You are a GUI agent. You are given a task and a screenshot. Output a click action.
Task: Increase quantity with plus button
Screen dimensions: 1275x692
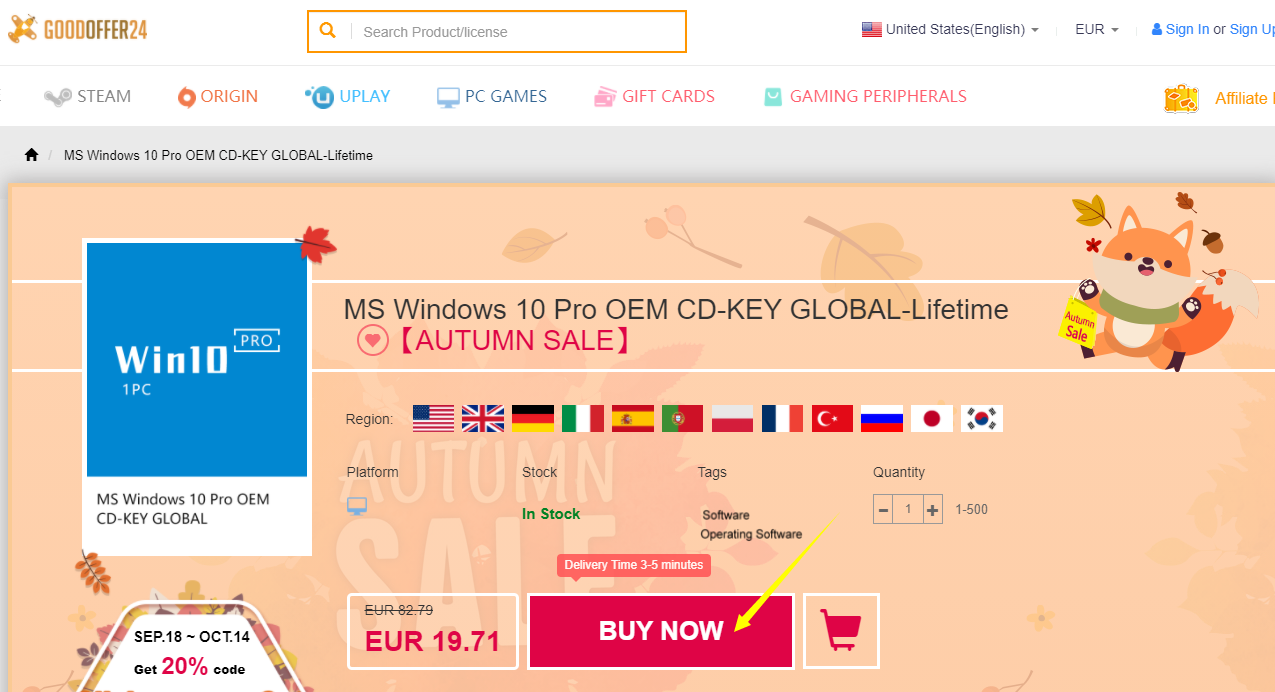click(933, 510)
